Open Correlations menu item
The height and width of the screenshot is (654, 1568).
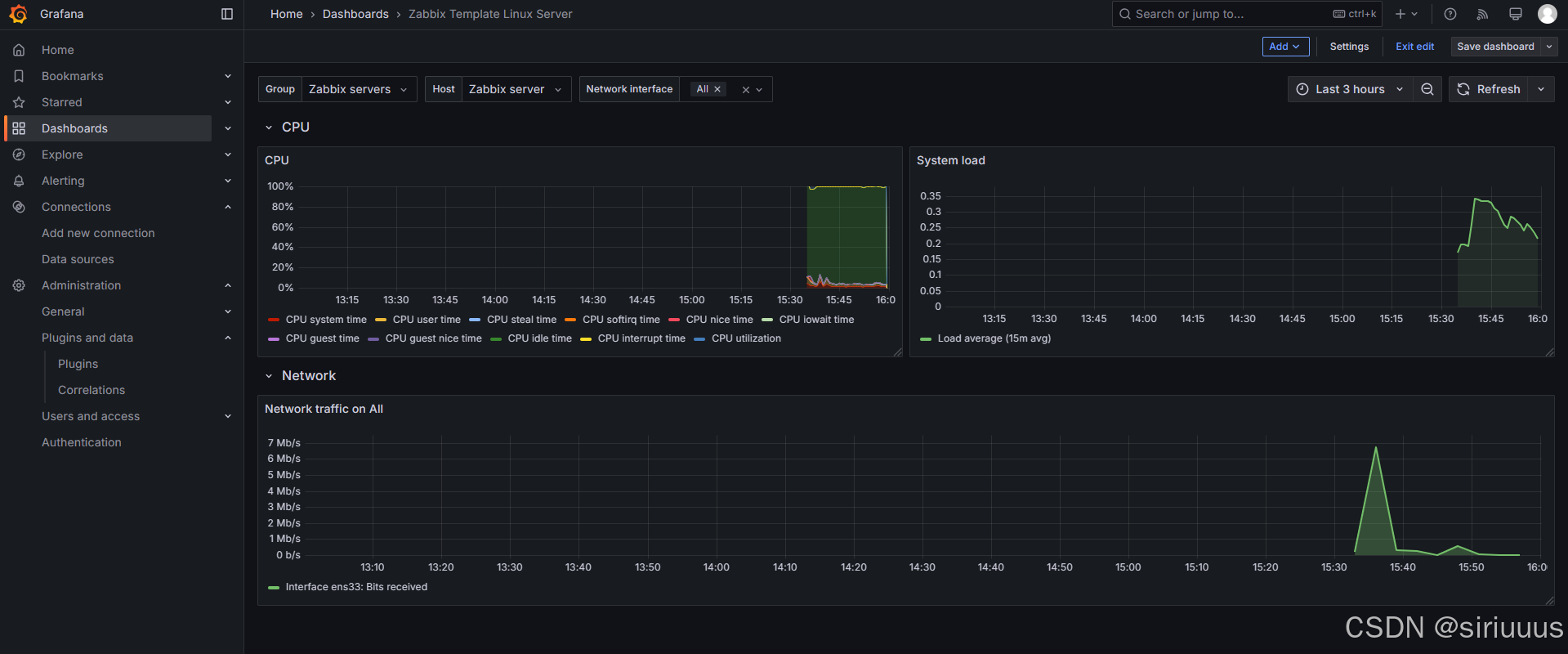pos(92,390)
